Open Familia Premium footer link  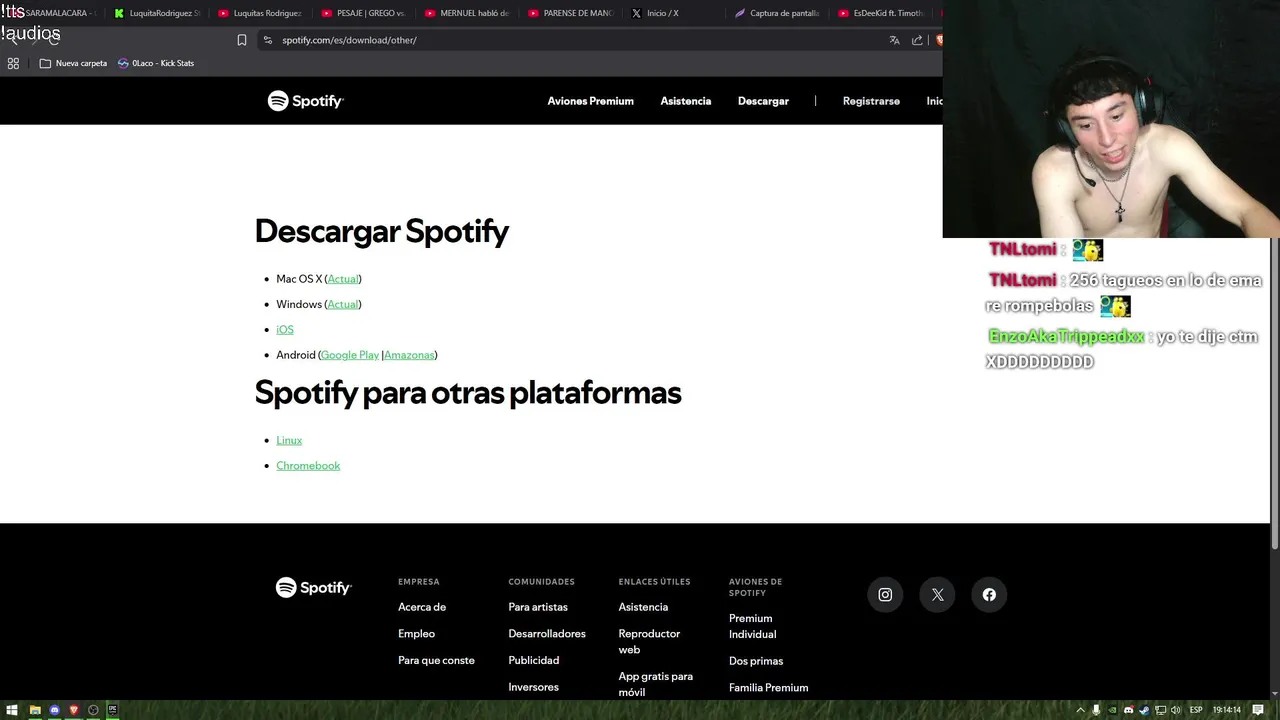click(768, 687)
